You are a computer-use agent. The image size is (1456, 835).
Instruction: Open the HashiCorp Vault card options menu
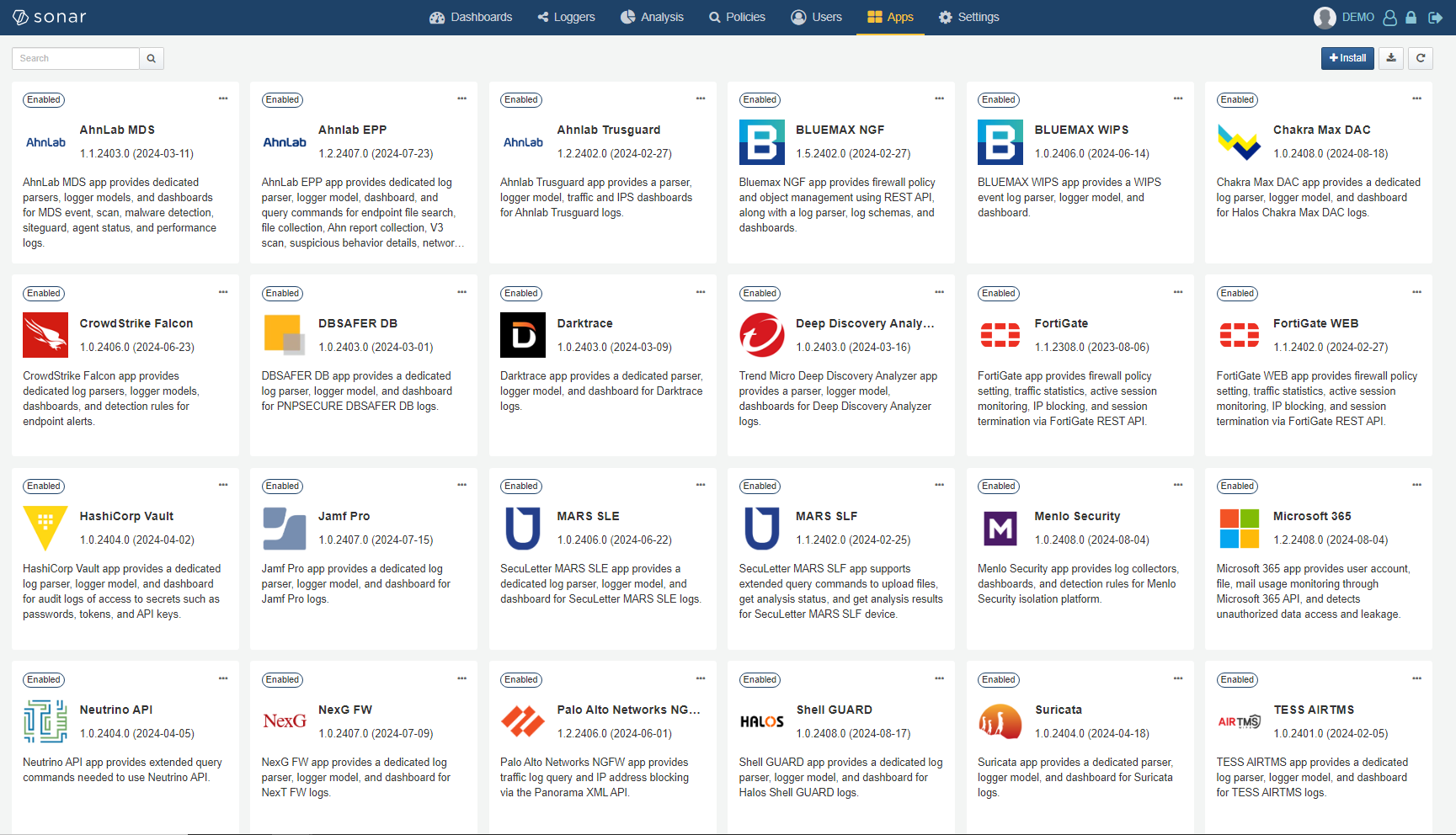pyautogui.click(x=223, y=485)
